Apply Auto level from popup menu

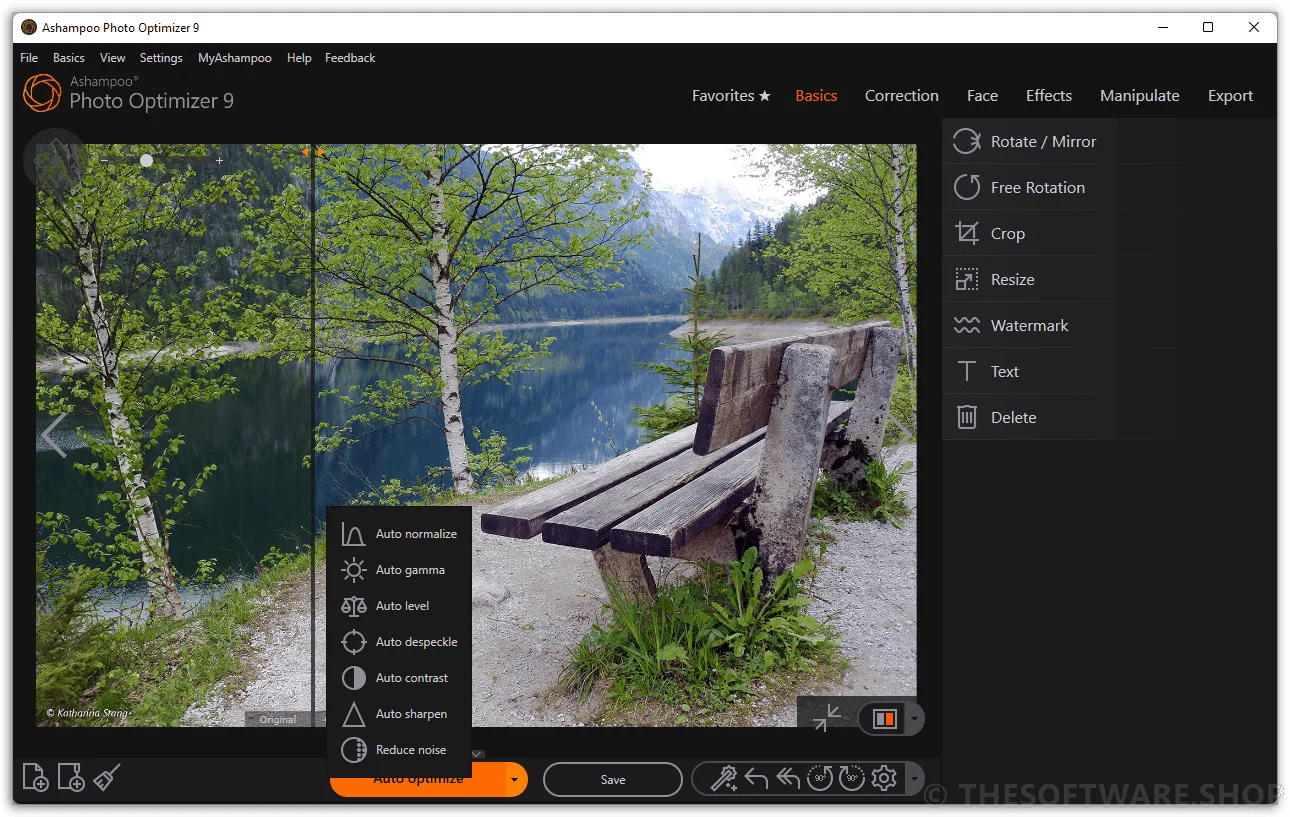coord(399,606)
